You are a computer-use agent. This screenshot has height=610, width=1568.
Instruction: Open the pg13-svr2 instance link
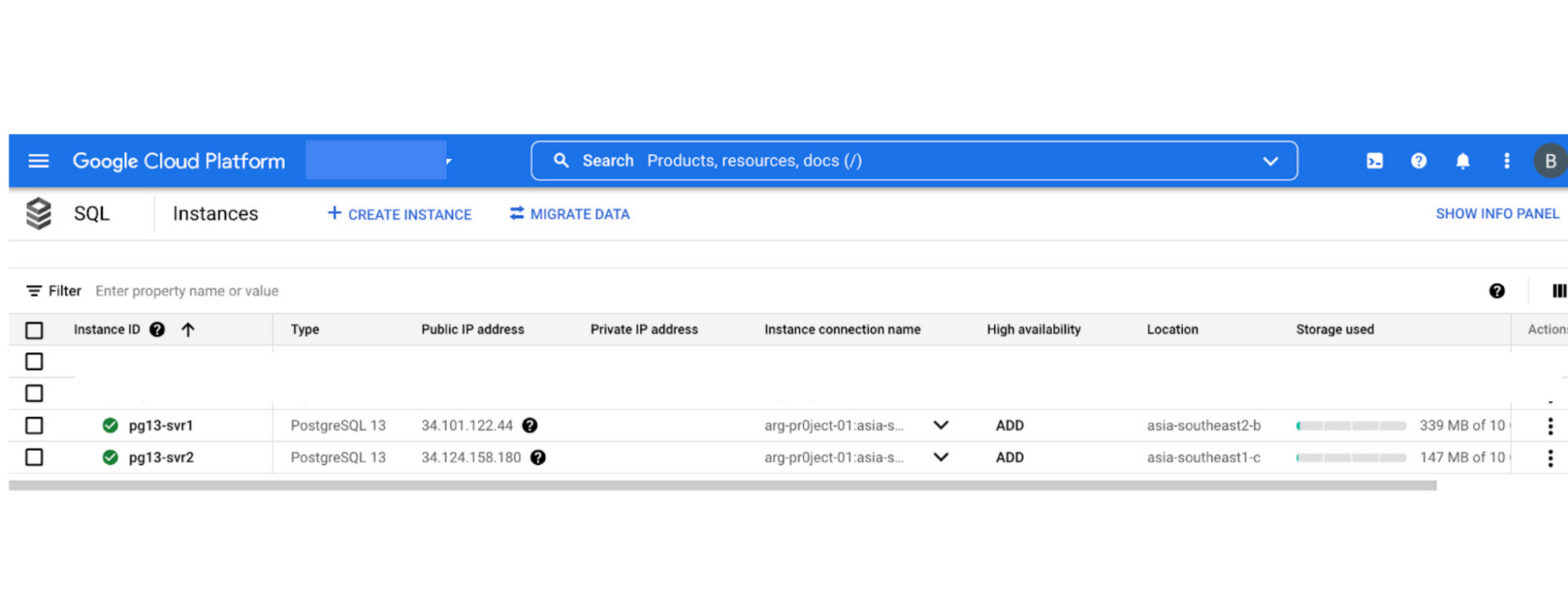coord(161,458)
